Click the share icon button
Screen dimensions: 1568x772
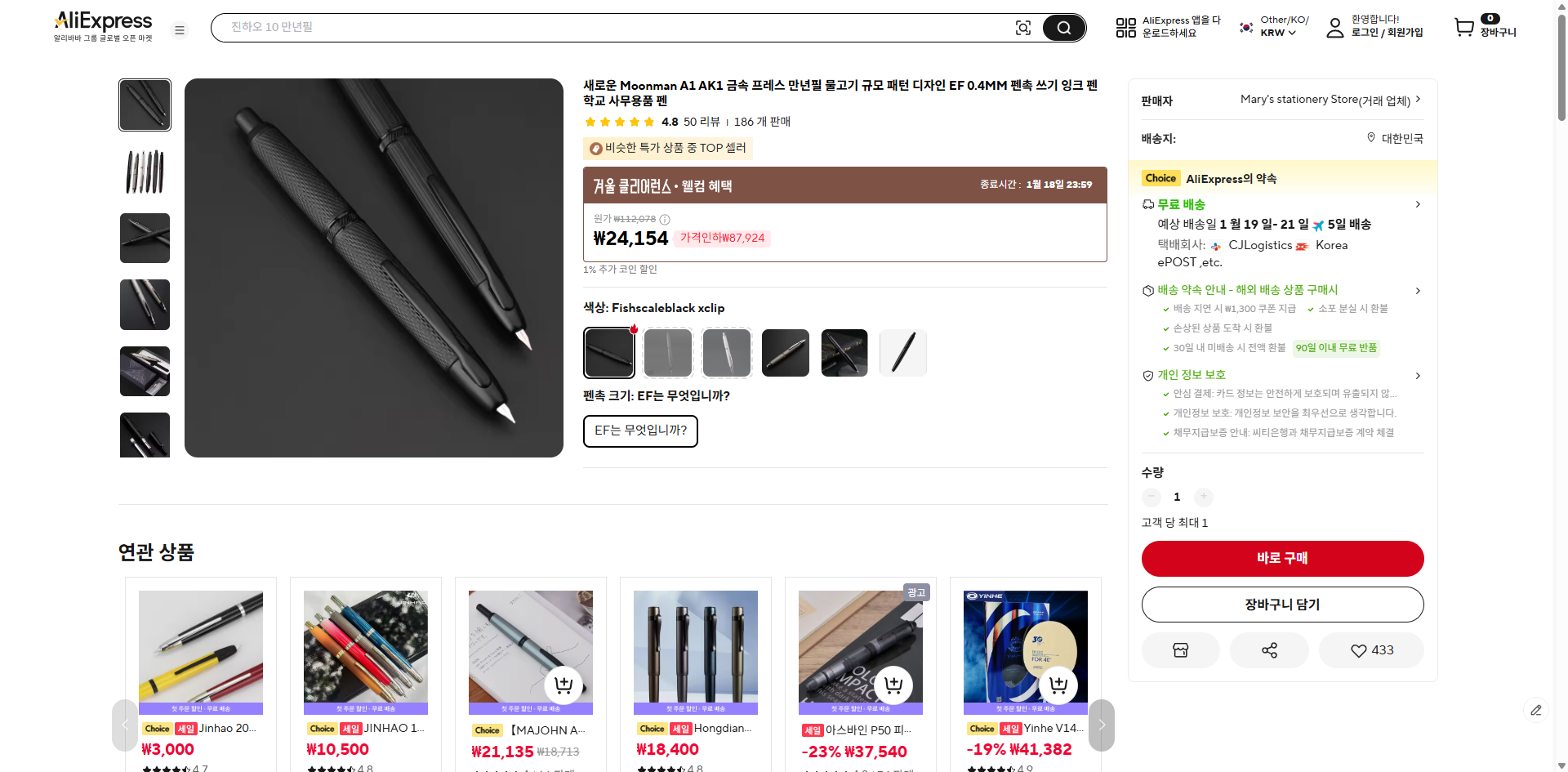point(1269,650)
